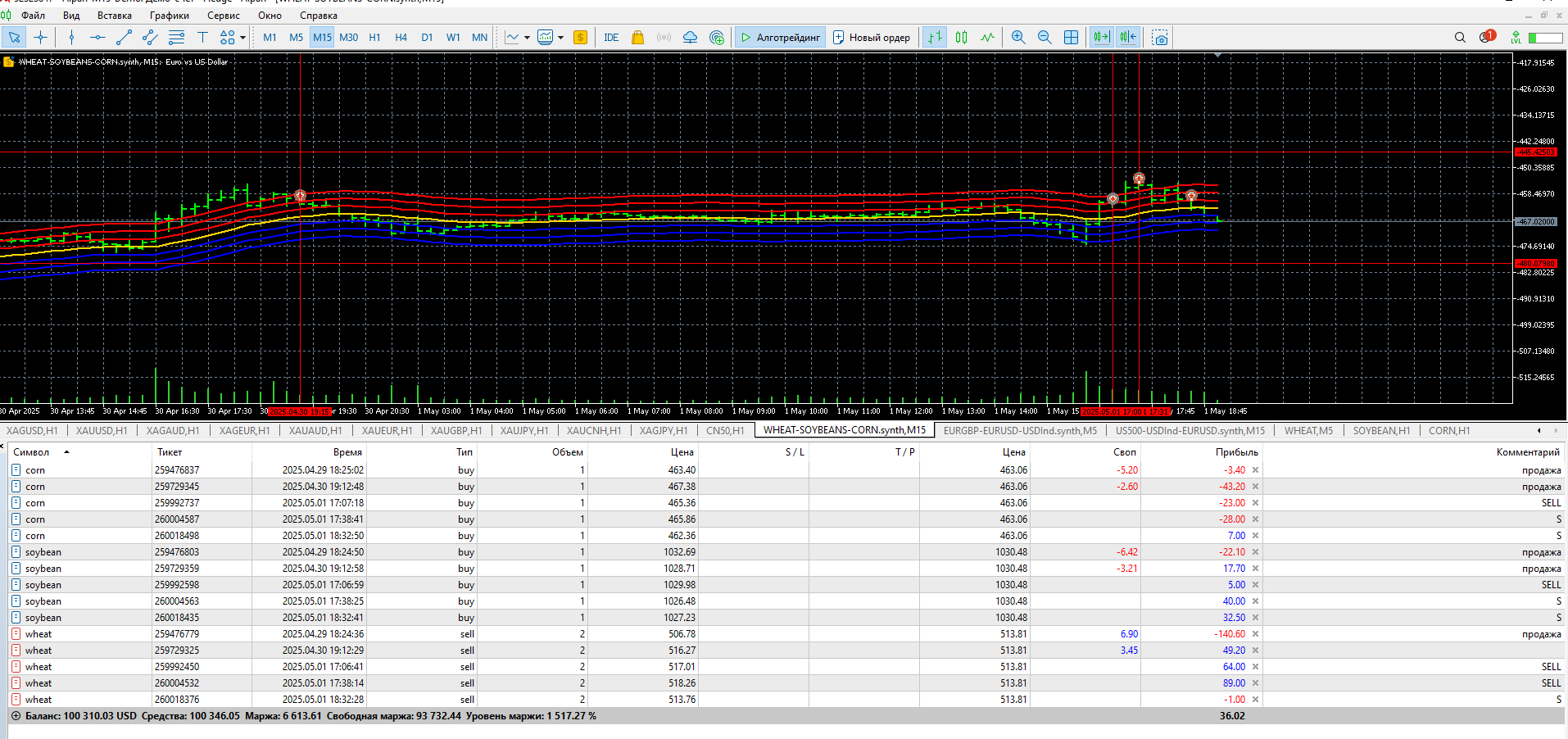Open the indicators list dropdown arrow

(x=527, y=38)
